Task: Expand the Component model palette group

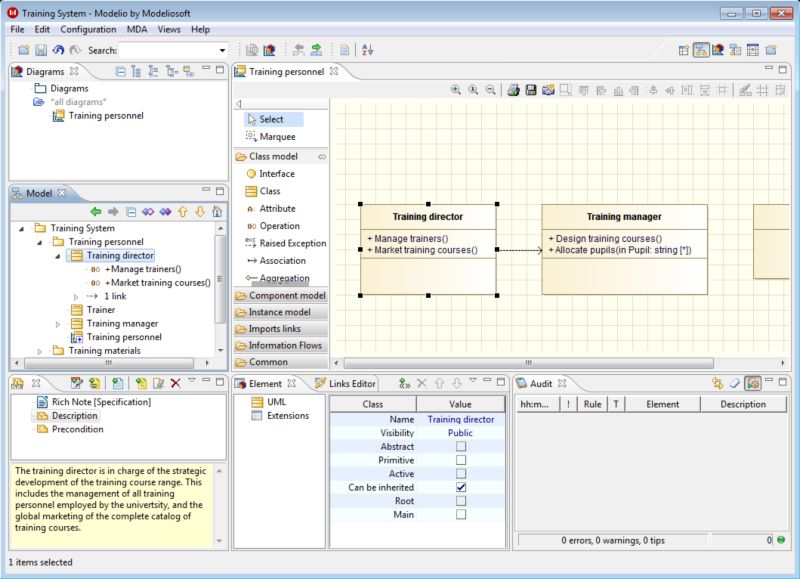Action: pyautogui.click(x=283, y=295)
